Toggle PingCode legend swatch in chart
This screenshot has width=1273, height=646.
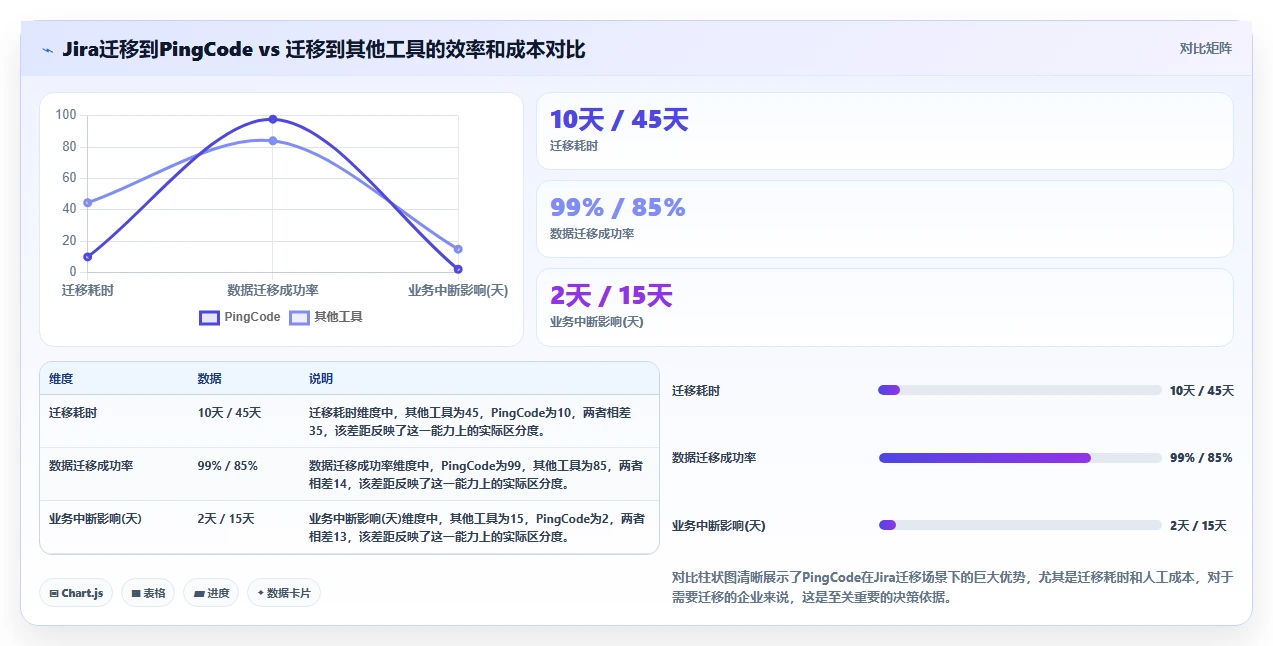[x=209, y=317]
